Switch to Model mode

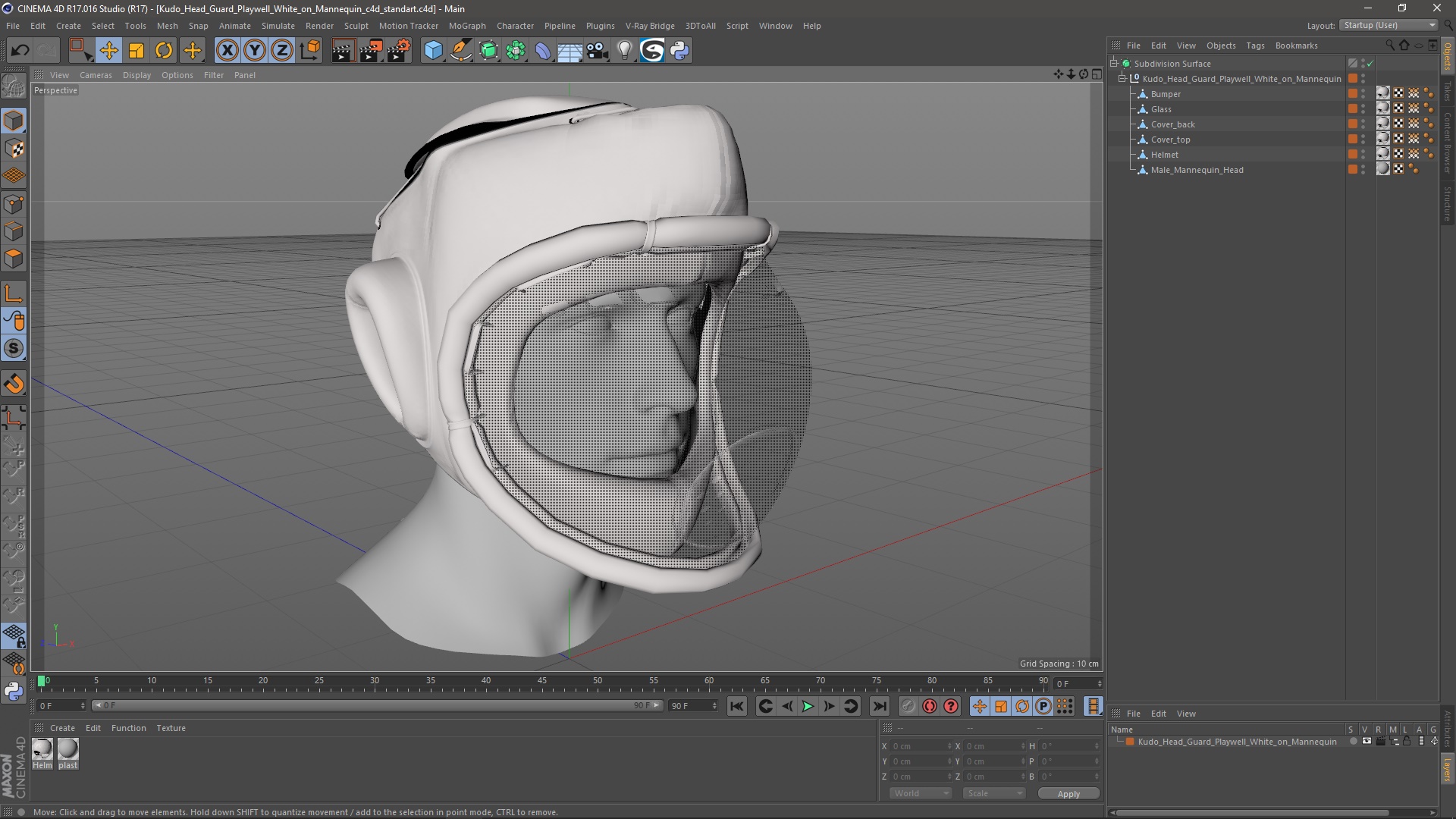[14, 121]
